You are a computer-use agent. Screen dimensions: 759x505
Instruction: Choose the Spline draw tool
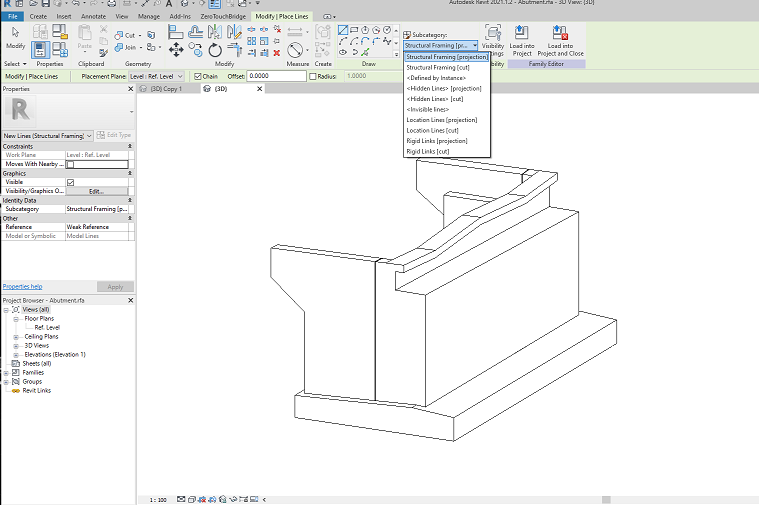387,41
